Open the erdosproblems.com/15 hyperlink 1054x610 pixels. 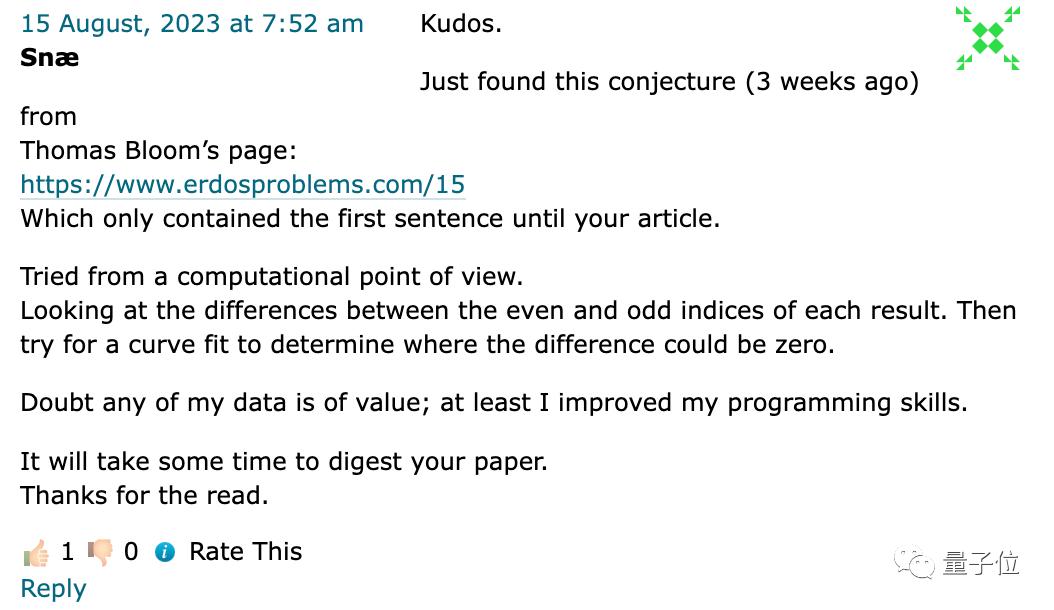242,184
